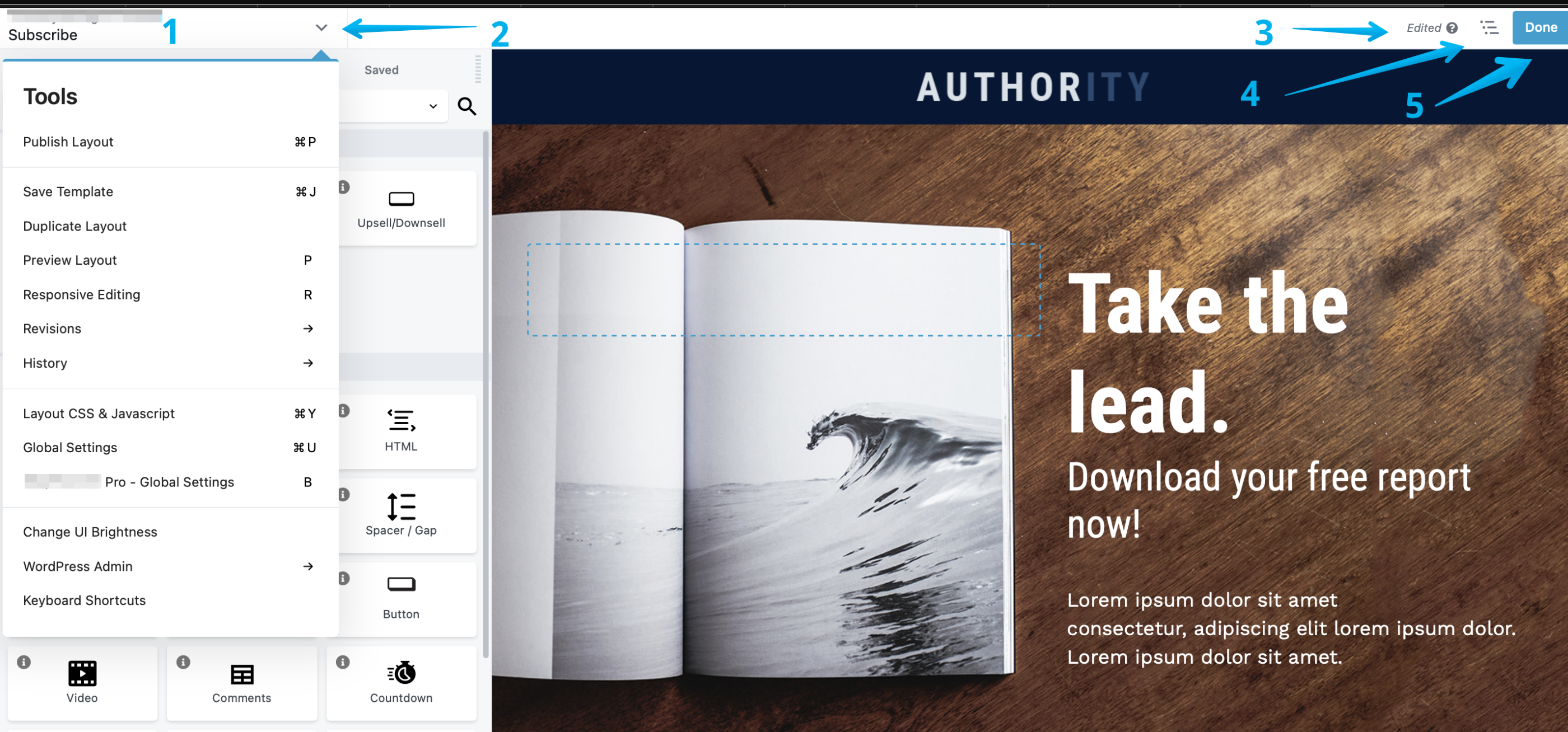The image size is (1568, 732).
Task: Switch to the Saved tab
Action: (382, 70)
